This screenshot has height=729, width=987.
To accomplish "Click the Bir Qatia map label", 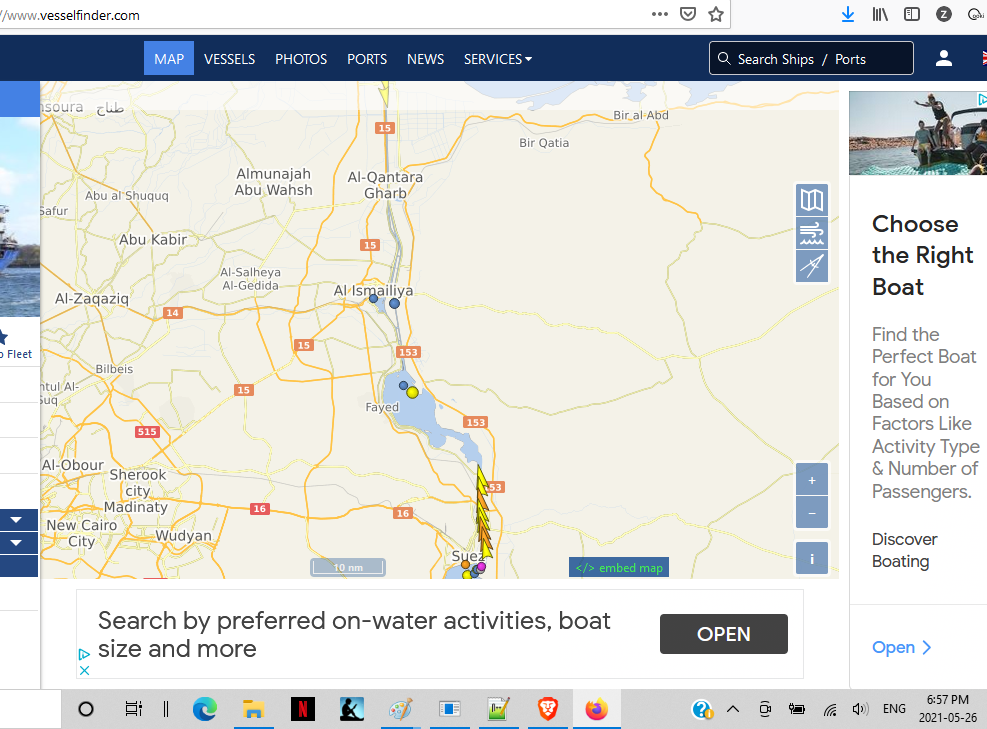I will pyautogui.click(x=544, y=143).
